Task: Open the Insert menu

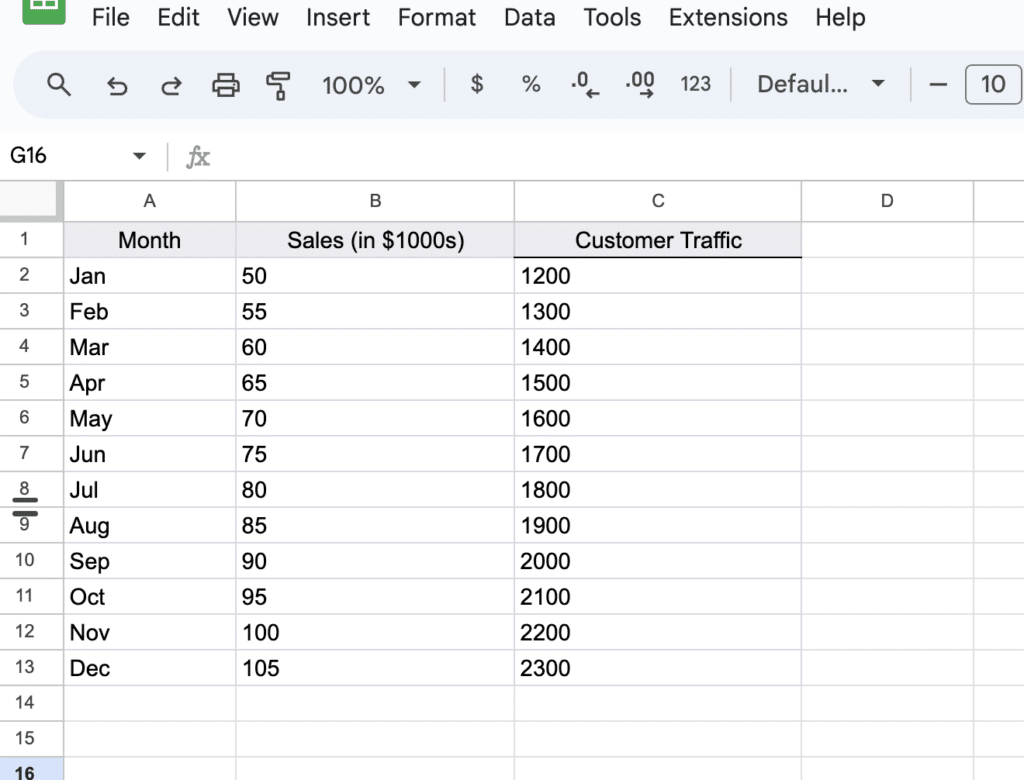Action: pos(338,17)
